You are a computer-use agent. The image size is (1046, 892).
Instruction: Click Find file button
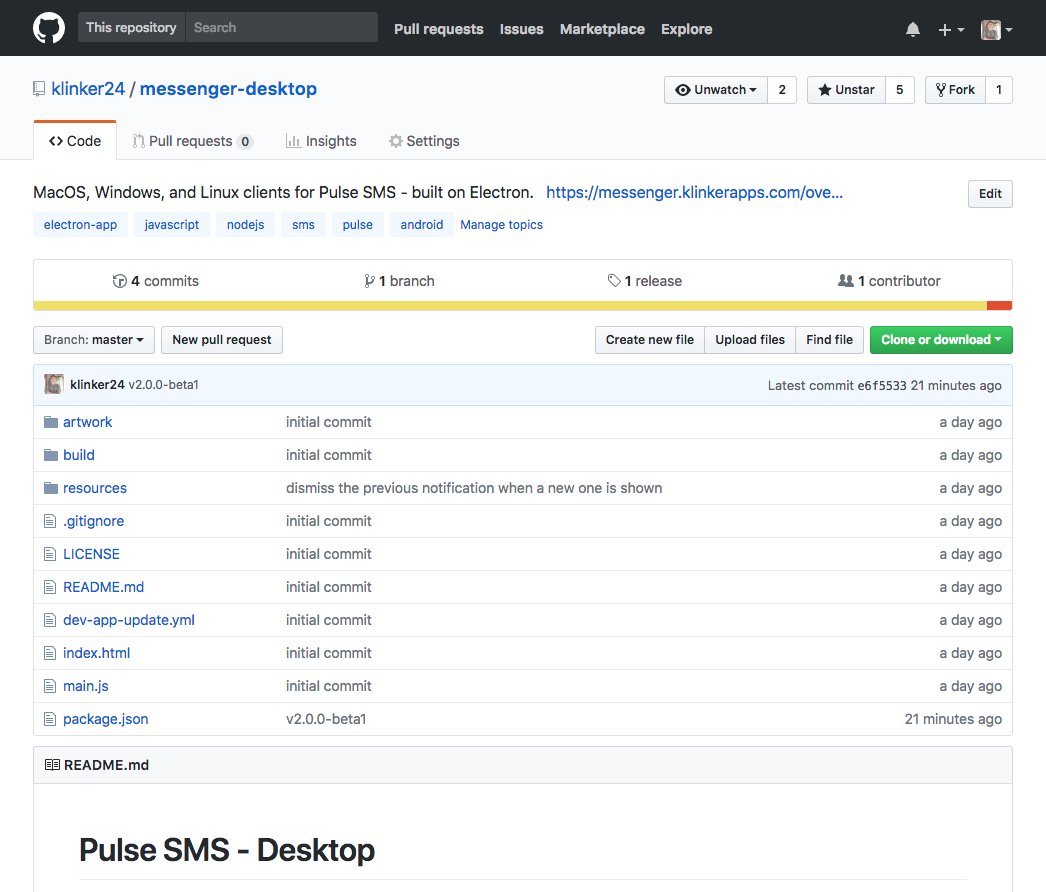[x=829, y=340]
